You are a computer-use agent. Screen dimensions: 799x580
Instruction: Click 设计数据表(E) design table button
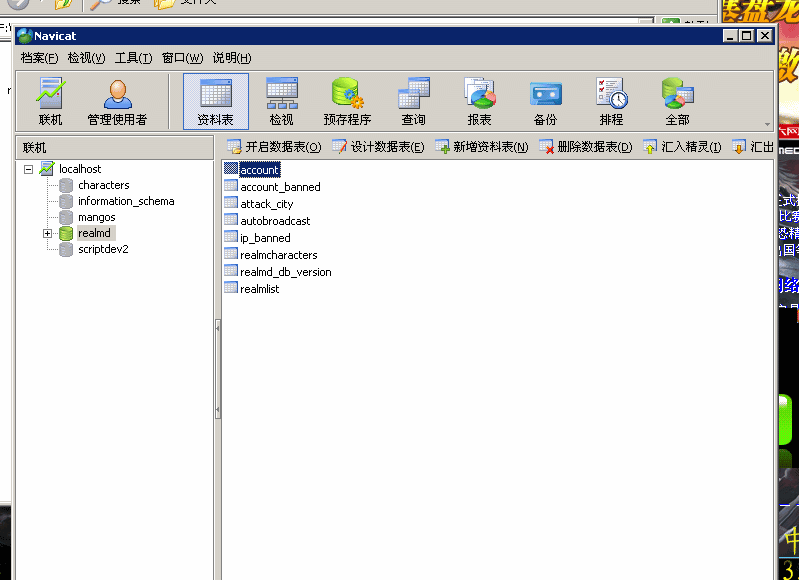pyautogui.click(x=378, y=147)
